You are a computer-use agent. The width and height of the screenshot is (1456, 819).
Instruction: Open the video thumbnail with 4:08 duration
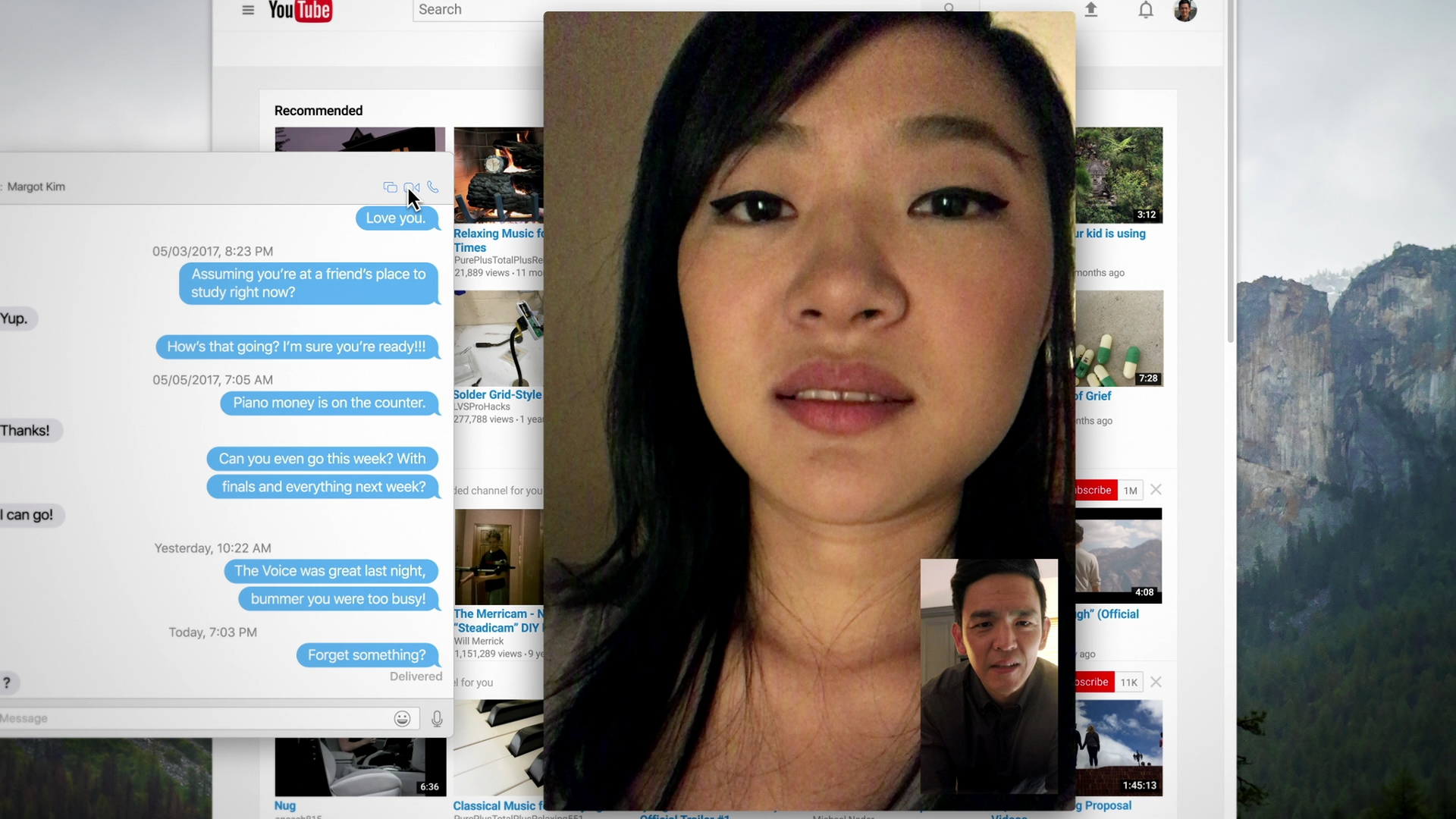pos(1119,556)
